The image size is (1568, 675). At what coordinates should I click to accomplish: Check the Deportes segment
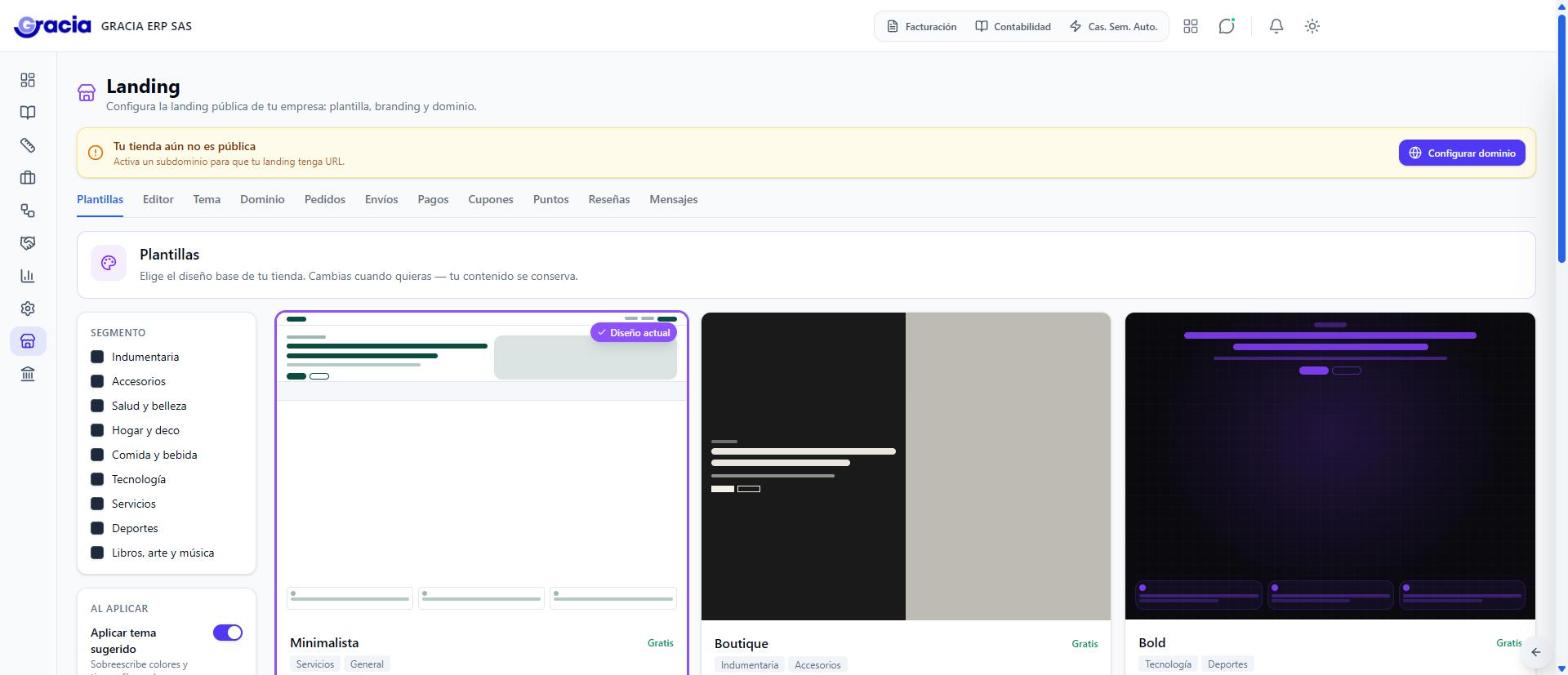pyautogui.click(x=97, y=528)
